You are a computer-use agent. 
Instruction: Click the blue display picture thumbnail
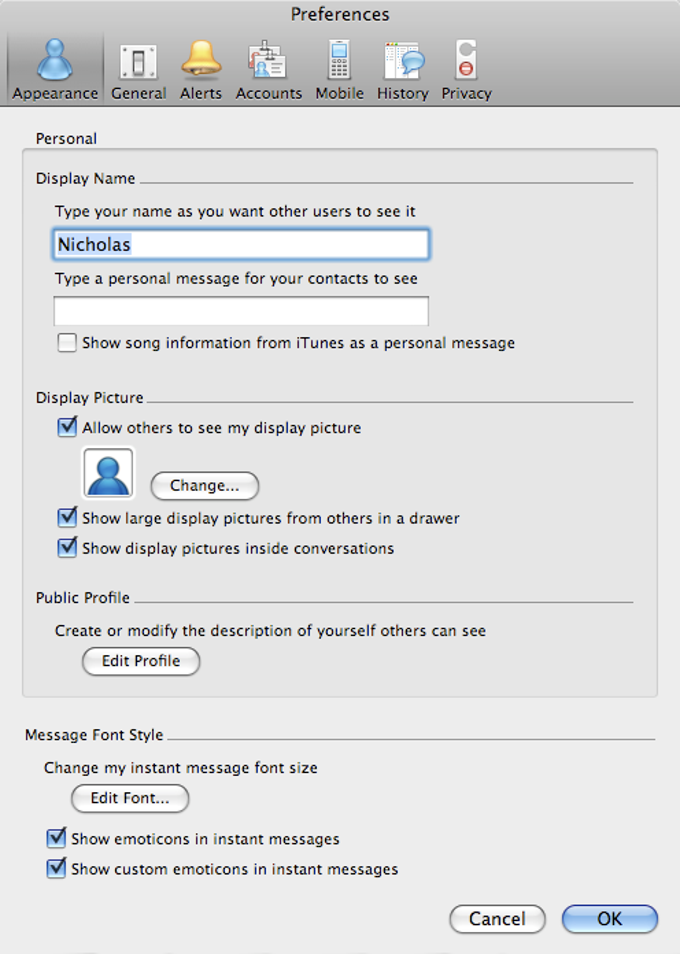click(x=107, y=472)
